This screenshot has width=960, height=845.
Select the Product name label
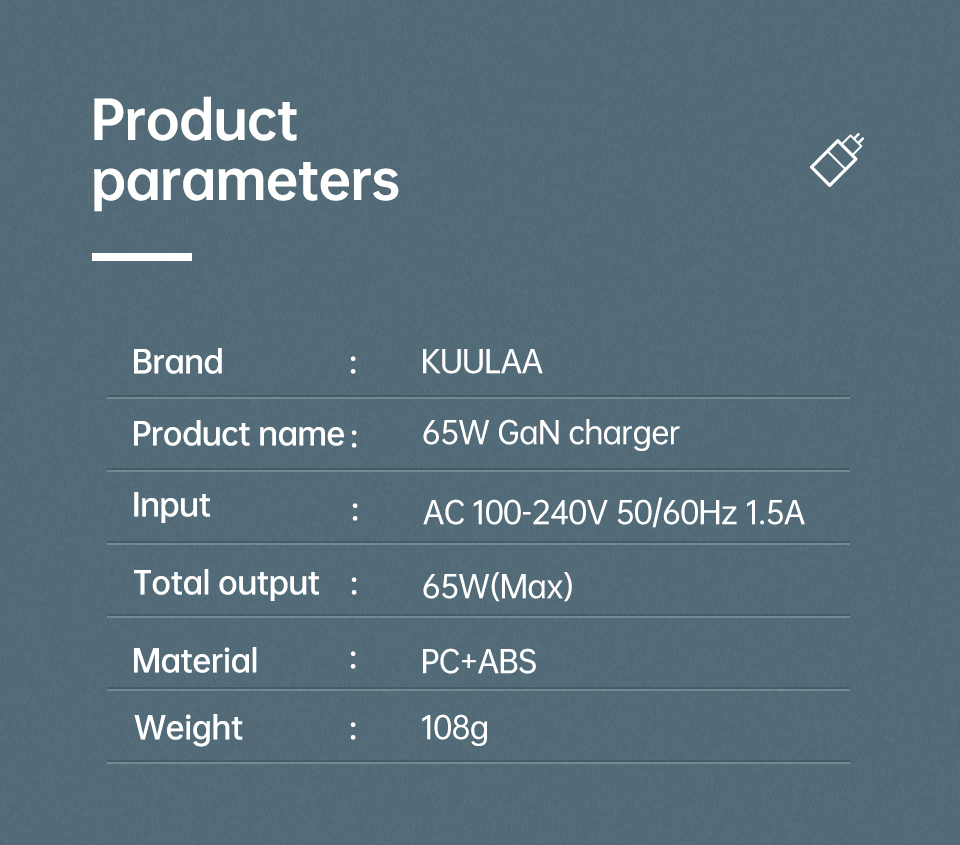point(238,434)
